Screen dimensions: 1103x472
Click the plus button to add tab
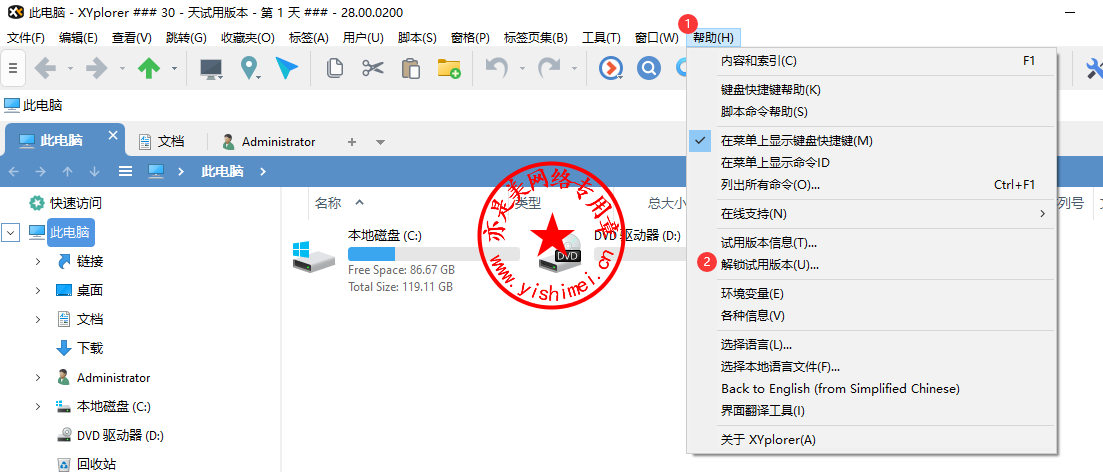click(x=351, y=142)
